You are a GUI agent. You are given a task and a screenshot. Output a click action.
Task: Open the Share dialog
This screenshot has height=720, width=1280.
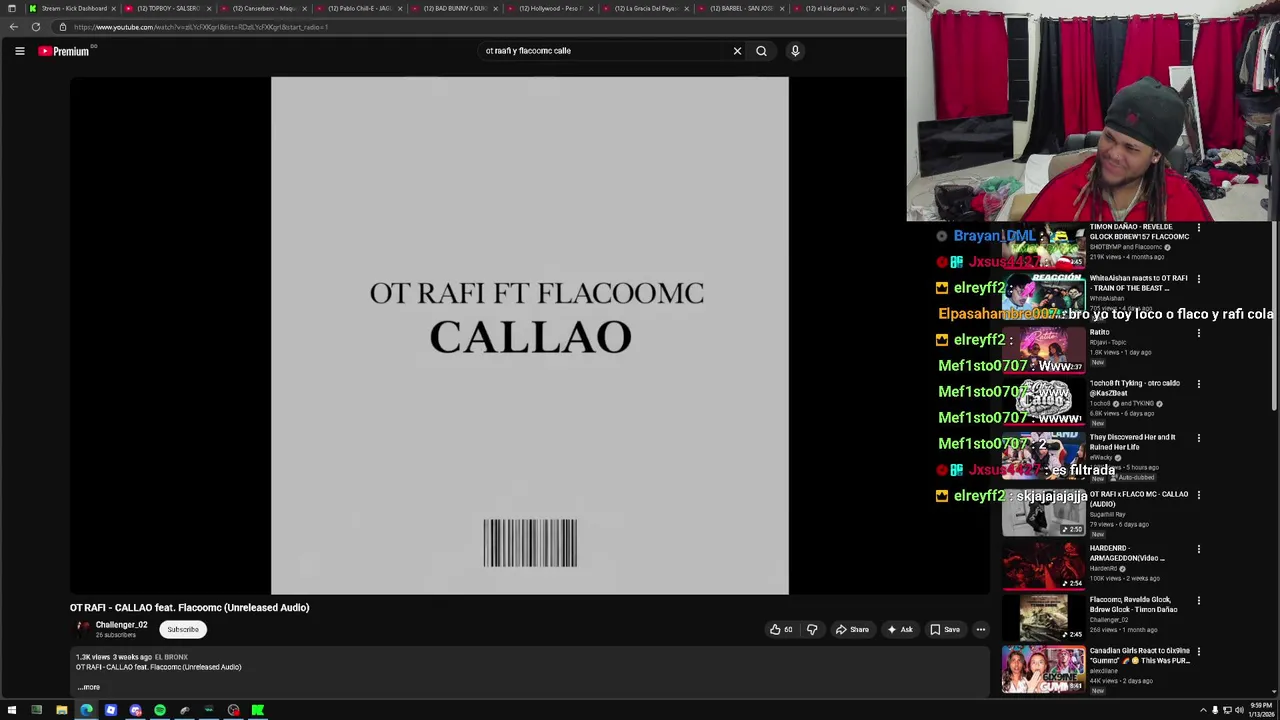coord(853,629)
